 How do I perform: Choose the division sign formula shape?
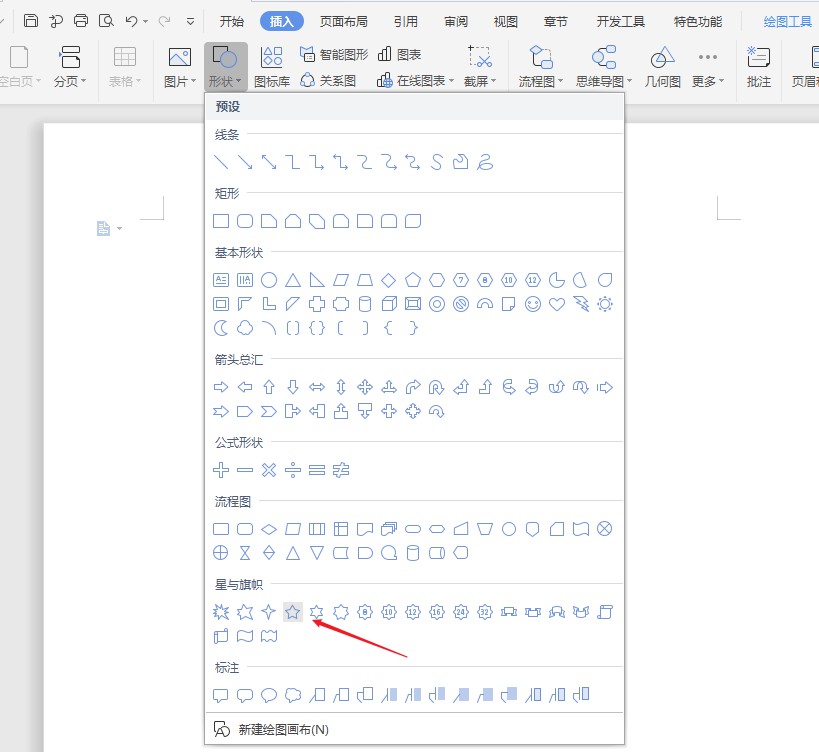click(x=293, y=469)
